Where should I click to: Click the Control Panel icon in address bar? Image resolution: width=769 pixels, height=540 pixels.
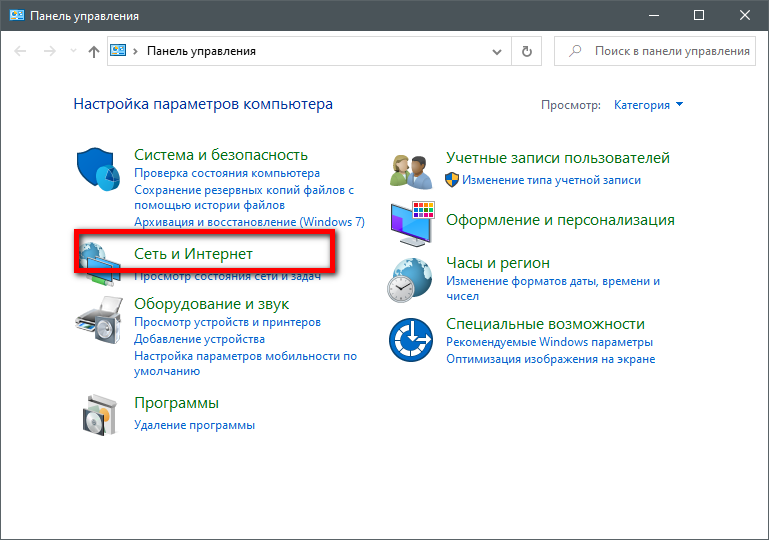point(118,50)
